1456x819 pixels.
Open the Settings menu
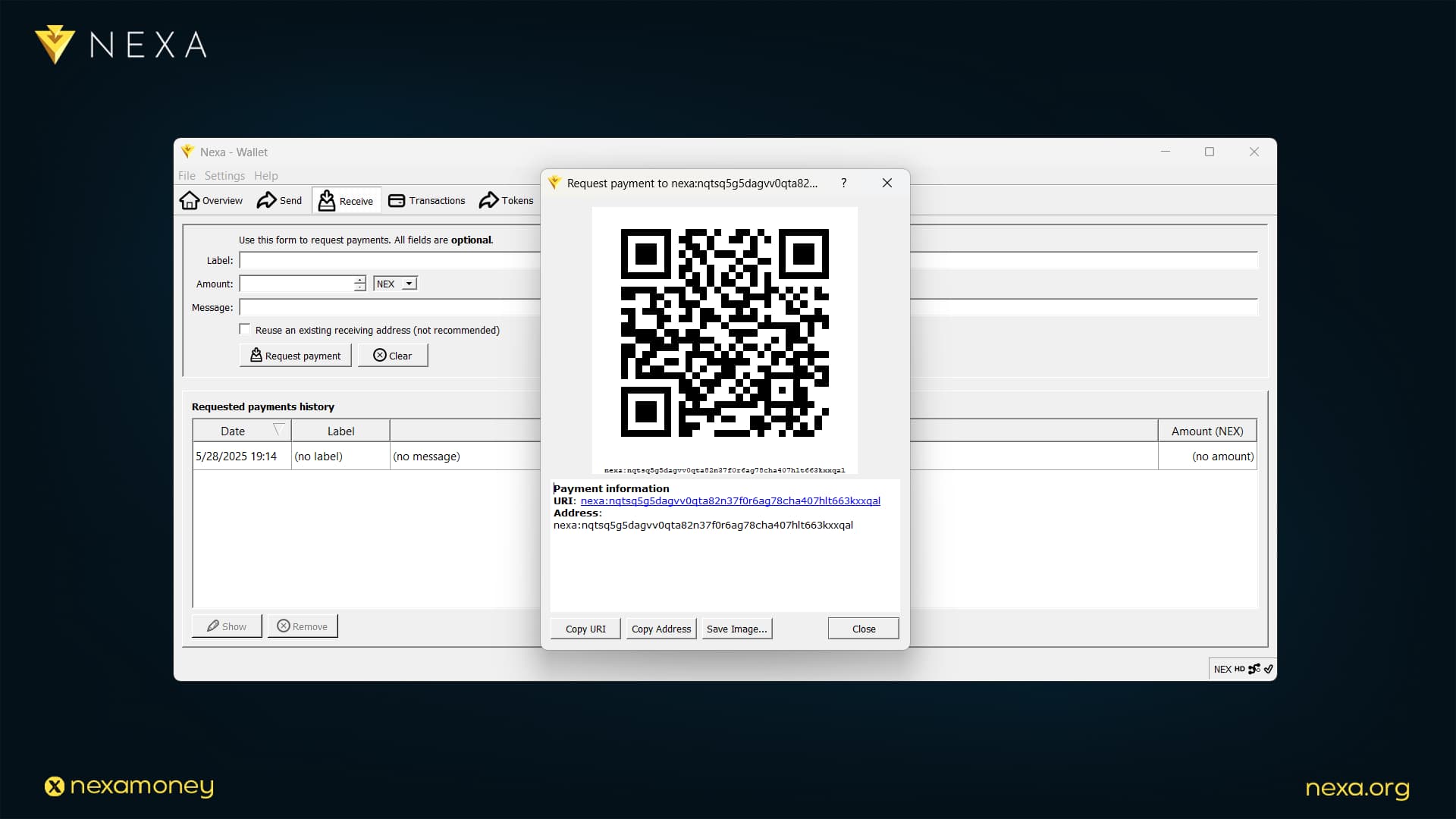[x=224, y=175]
